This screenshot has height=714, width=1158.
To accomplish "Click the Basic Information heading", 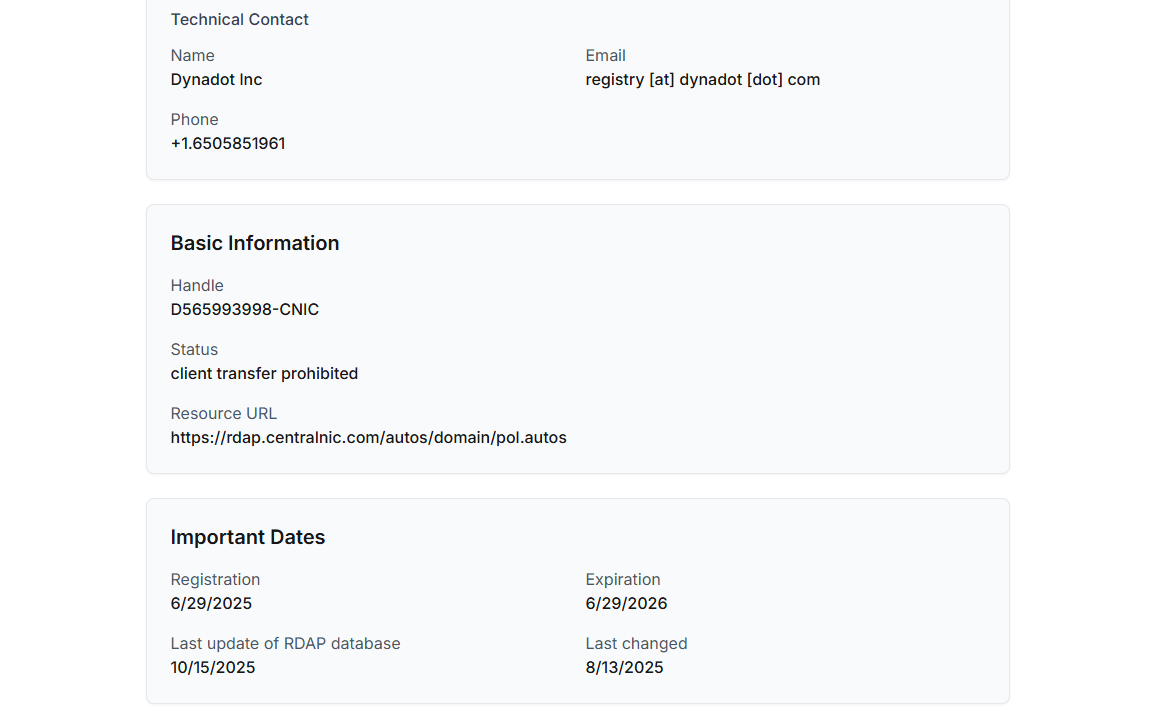I will tap(254, 243).
